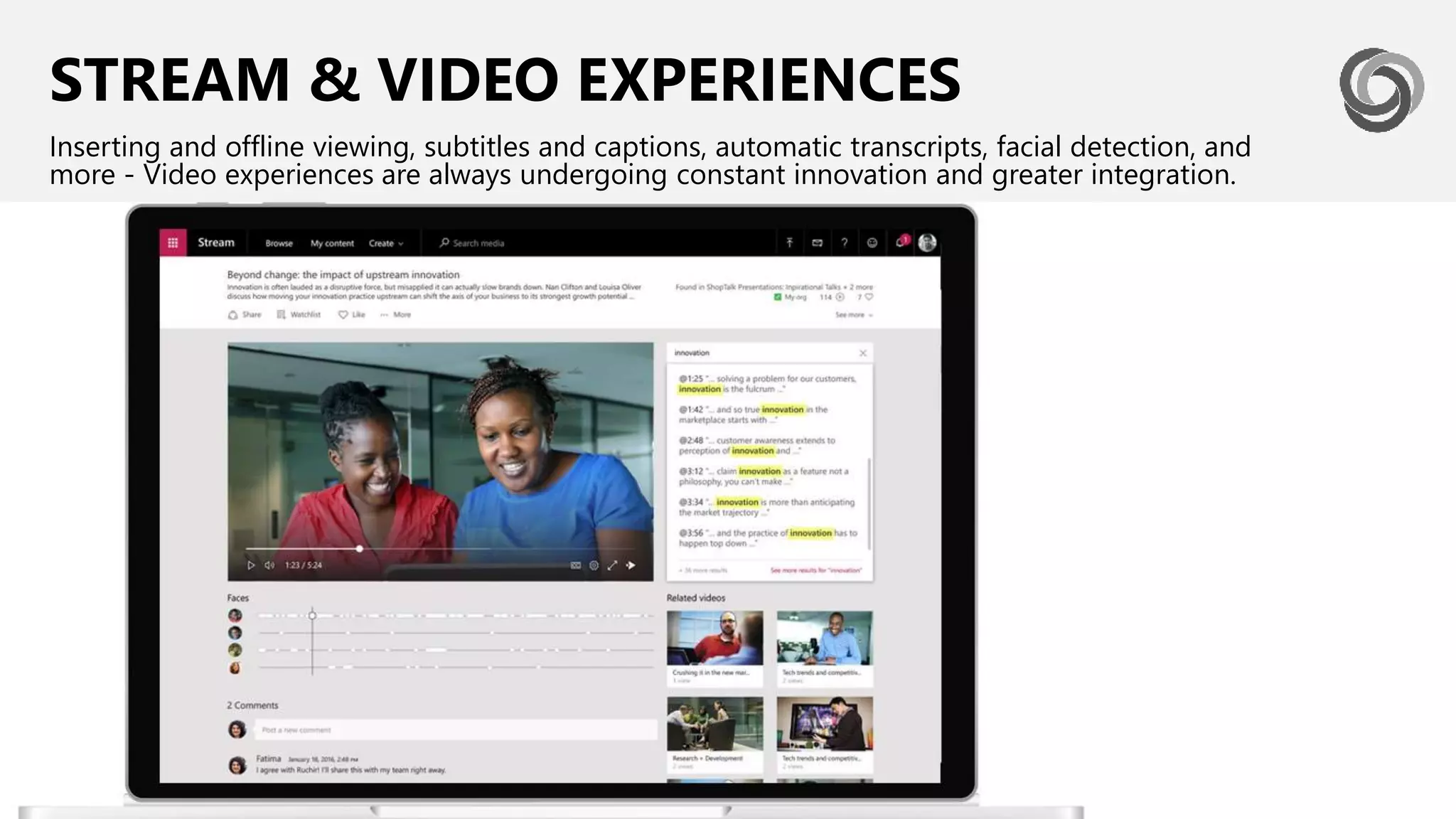
Task: Go to the Browse menu
Action: click(x=279, y=243)
